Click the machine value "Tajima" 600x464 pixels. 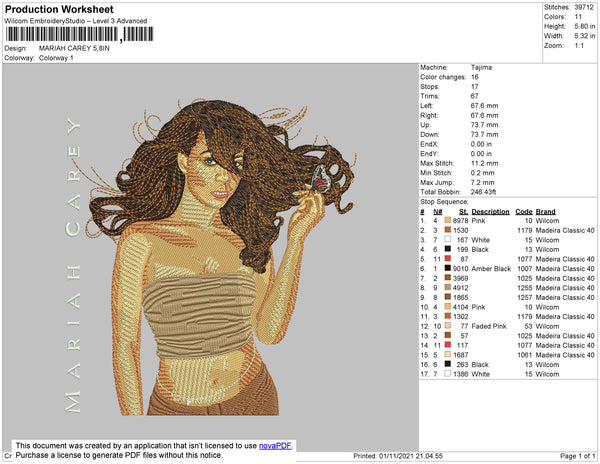click(481, 67)
